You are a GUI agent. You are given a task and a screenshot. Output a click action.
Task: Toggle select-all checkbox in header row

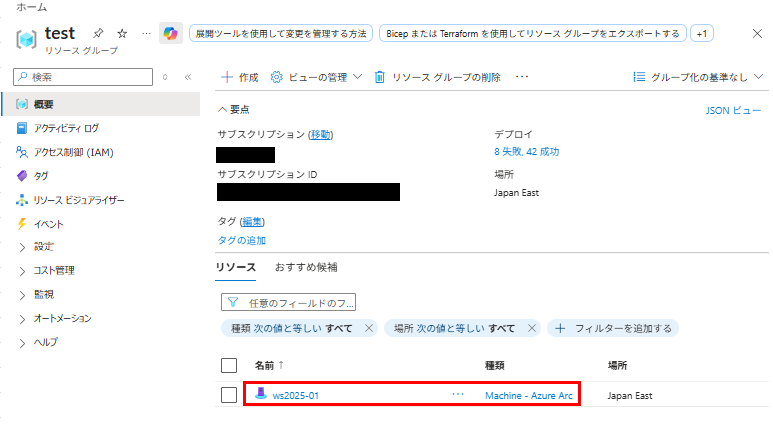pos(229,365)
